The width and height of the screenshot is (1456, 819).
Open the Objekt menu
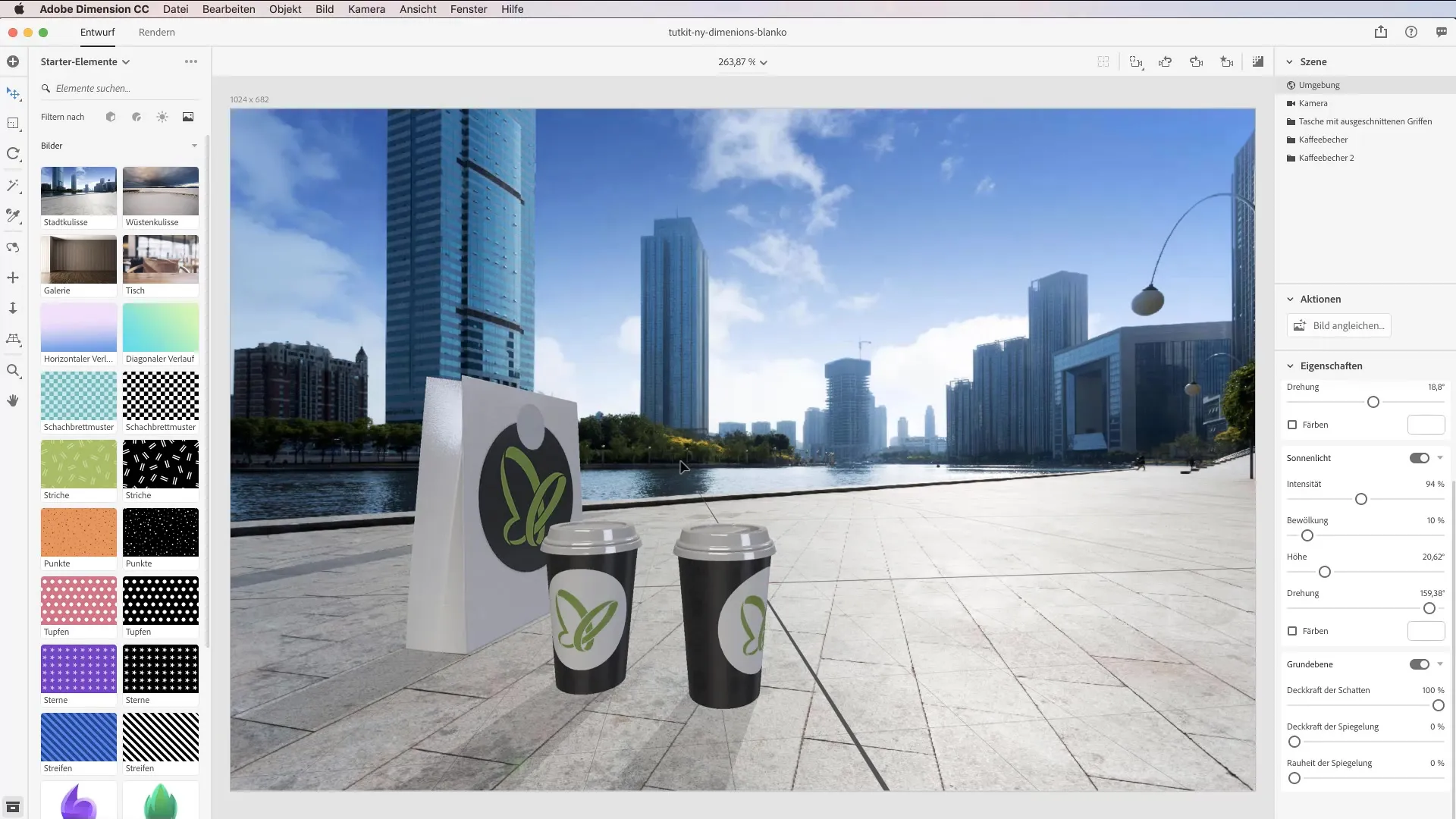[285, 9]
